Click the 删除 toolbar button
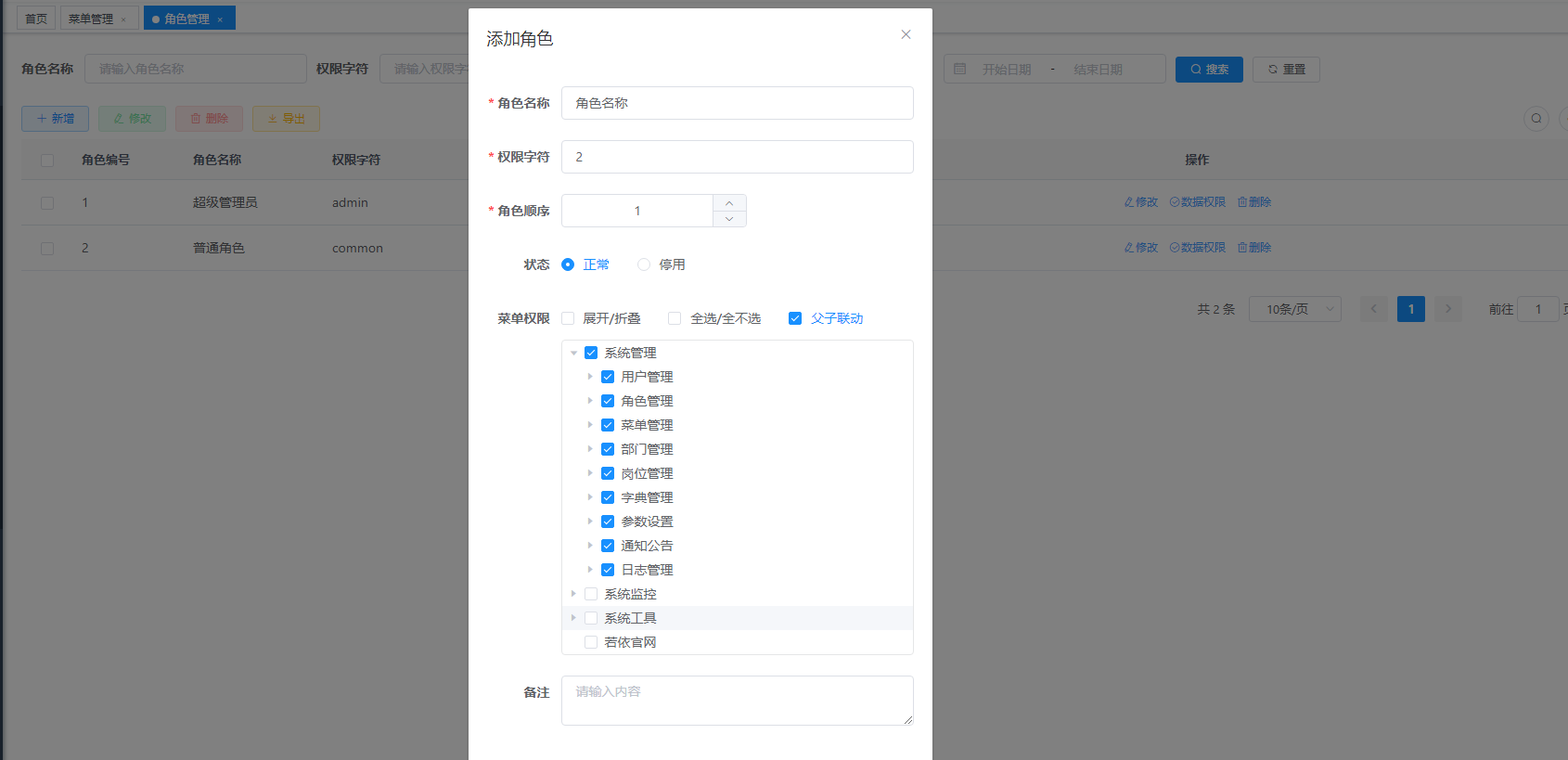This screenshot has height=760, width=1568. pyautogui.click(x=209, y=119)
